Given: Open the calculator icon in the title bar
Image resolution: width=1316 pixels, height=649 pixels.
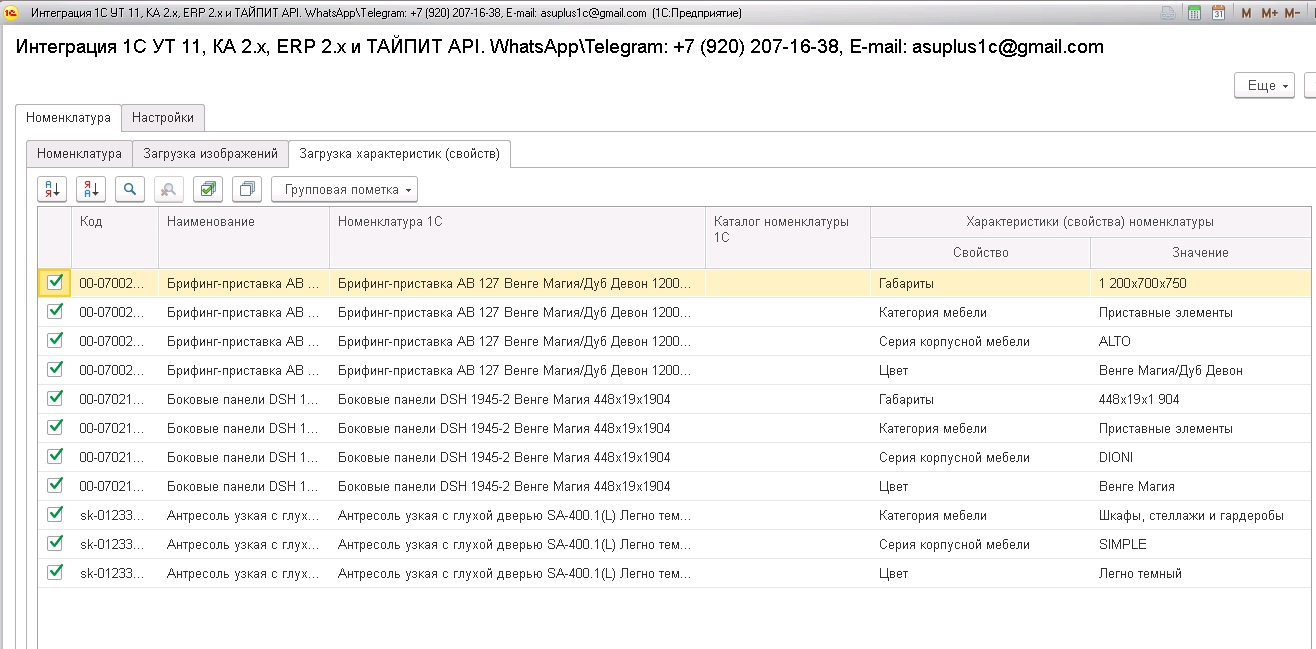Looking at the screenshot, I should point(1194,13).
